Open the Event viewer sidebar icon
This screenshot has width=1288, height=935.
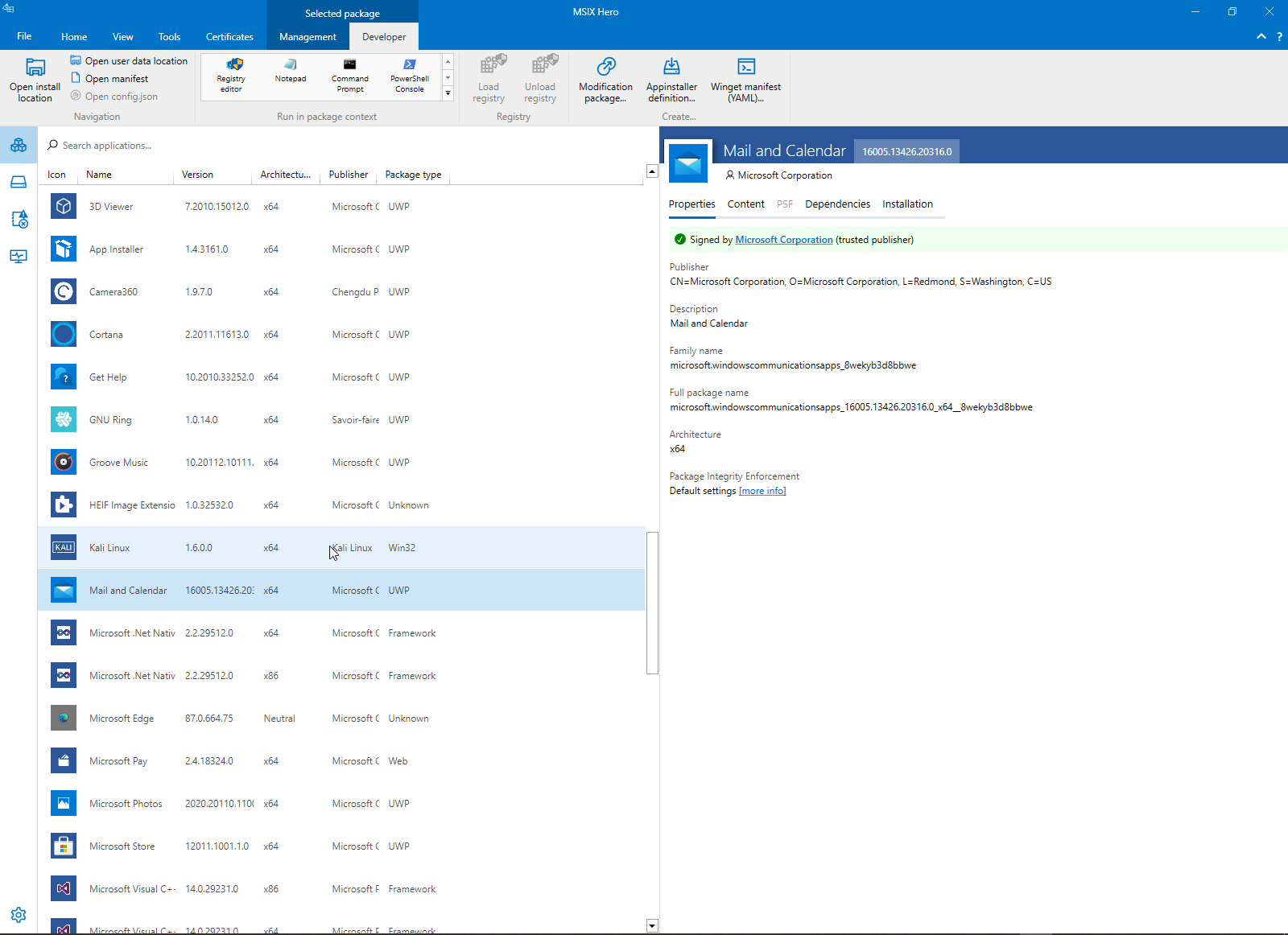point(19,220)
